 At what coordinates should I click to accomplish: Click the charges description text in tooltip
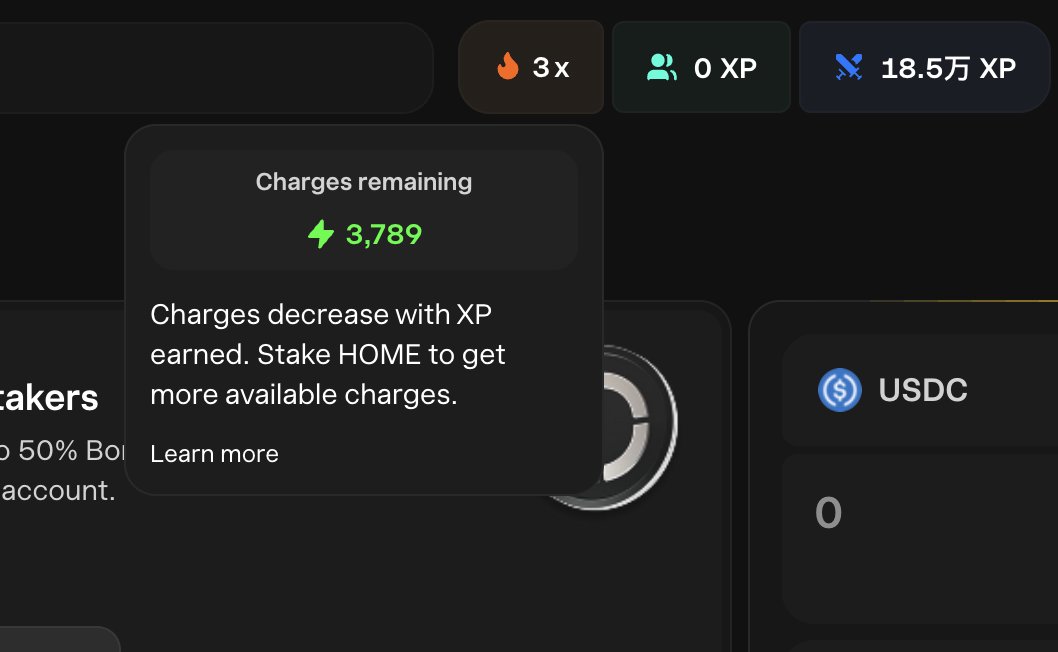pyautogui.click(x=327, y=355)
